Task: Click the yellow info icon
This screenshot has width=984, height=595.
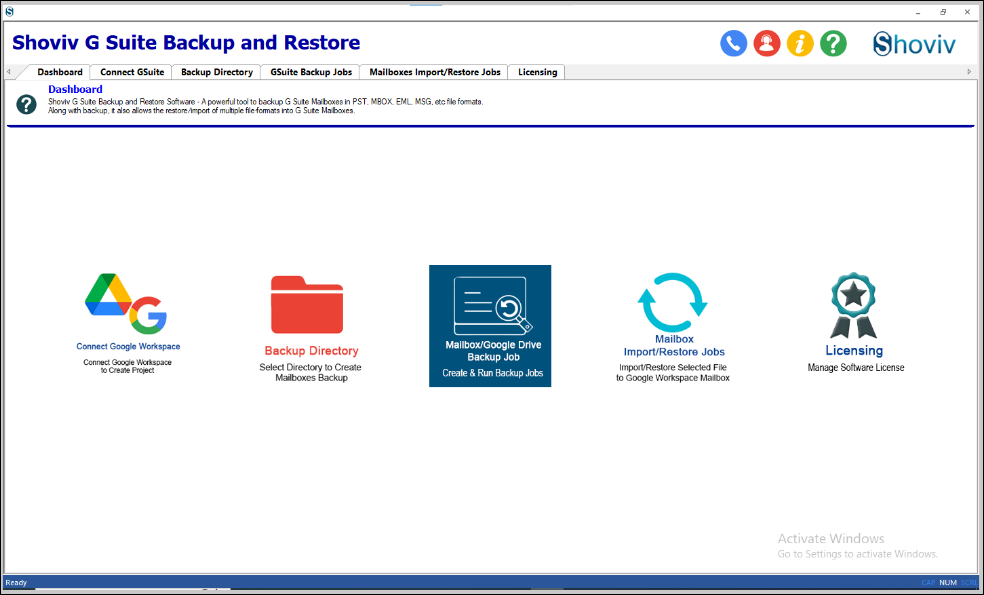Action: click(x=800, y=44)
